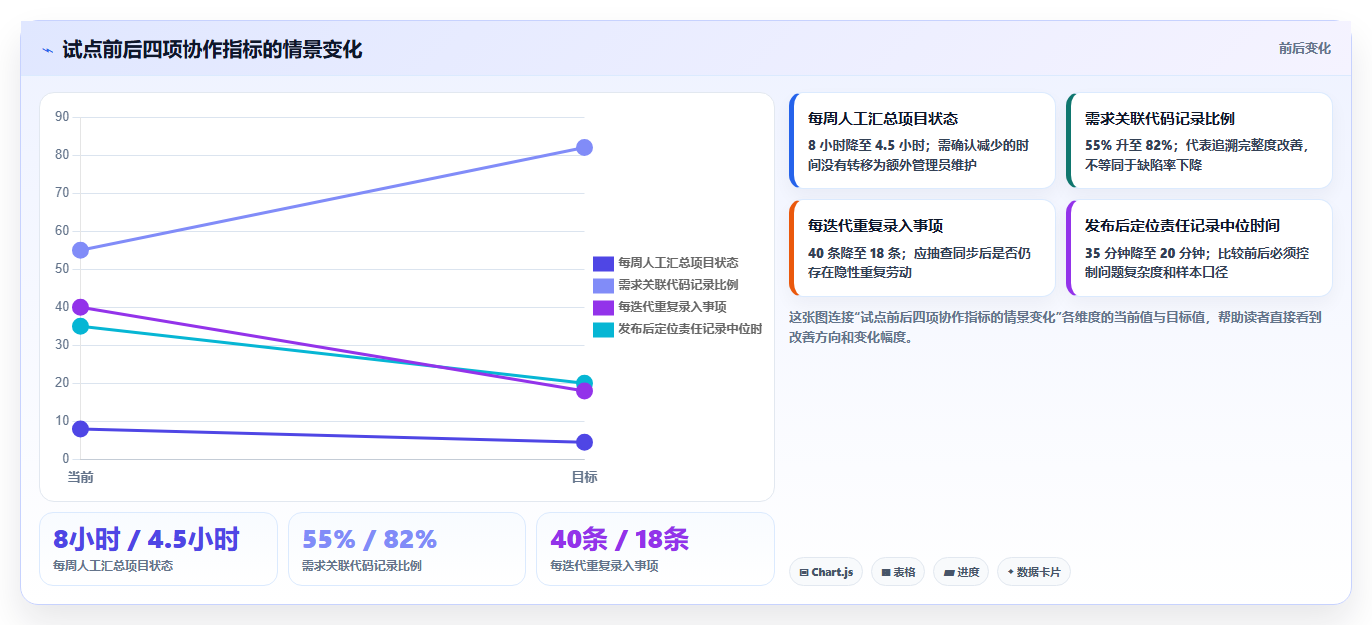Image resolution: width=1372 pixels, height=625 pixels.
Task: Open the 每迭代重复录入事项 info card title
Action: [x=876, y=225]
